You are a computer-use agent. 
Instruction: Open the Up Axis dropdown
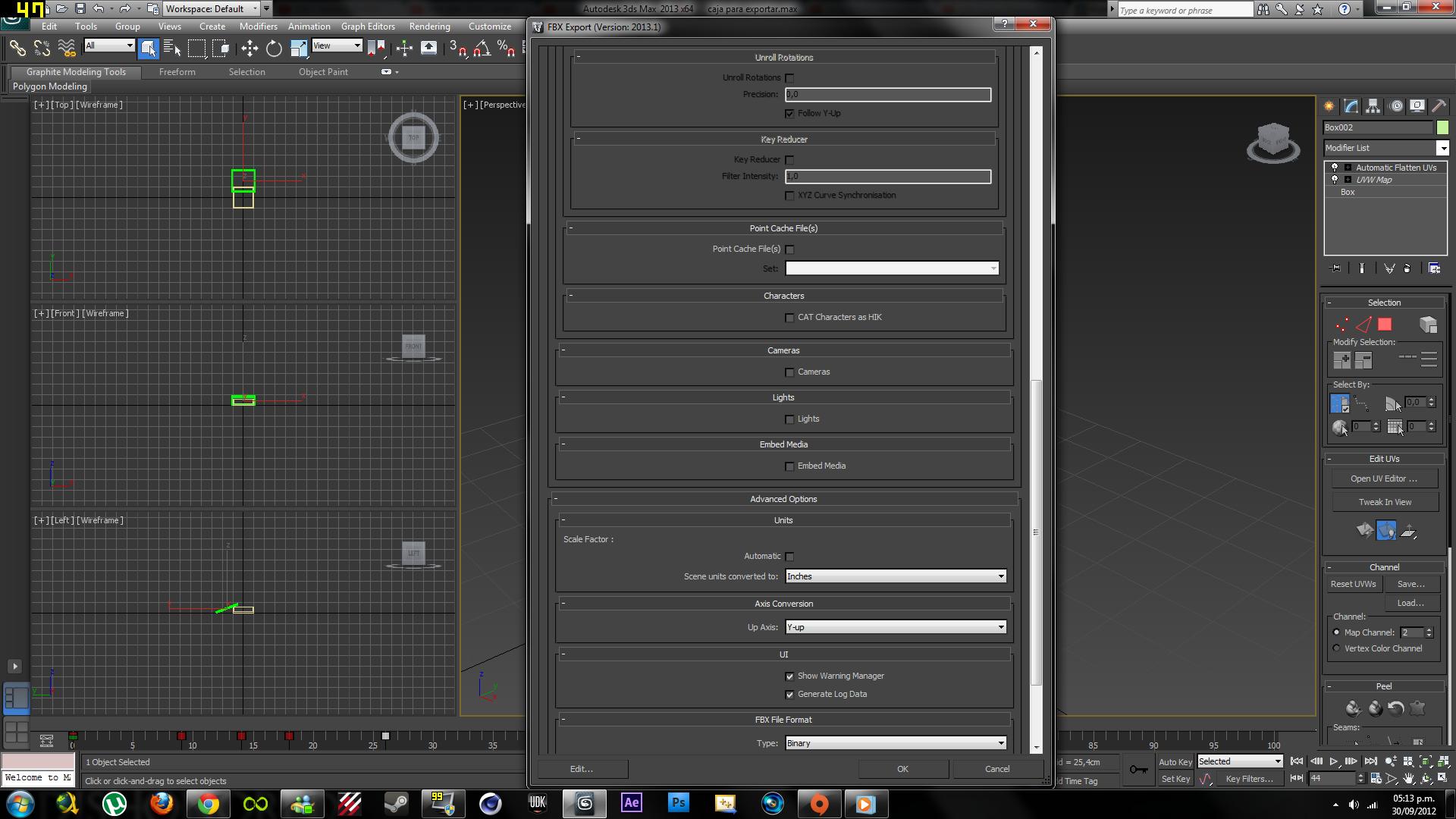(x=895, y=627)
